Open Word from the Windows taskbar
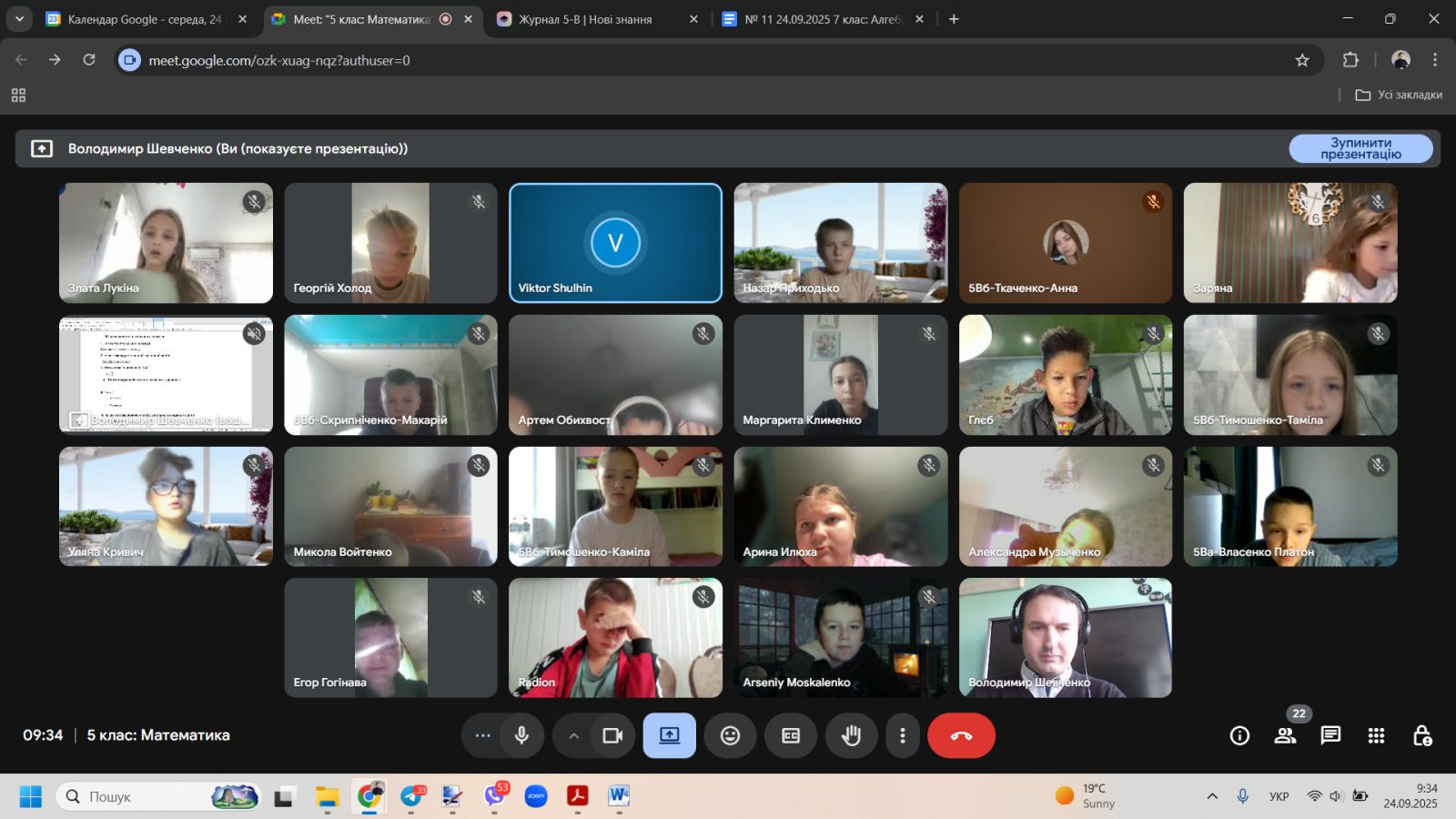The height and width of the screenshot is (819, 1456). click(619, 796)
